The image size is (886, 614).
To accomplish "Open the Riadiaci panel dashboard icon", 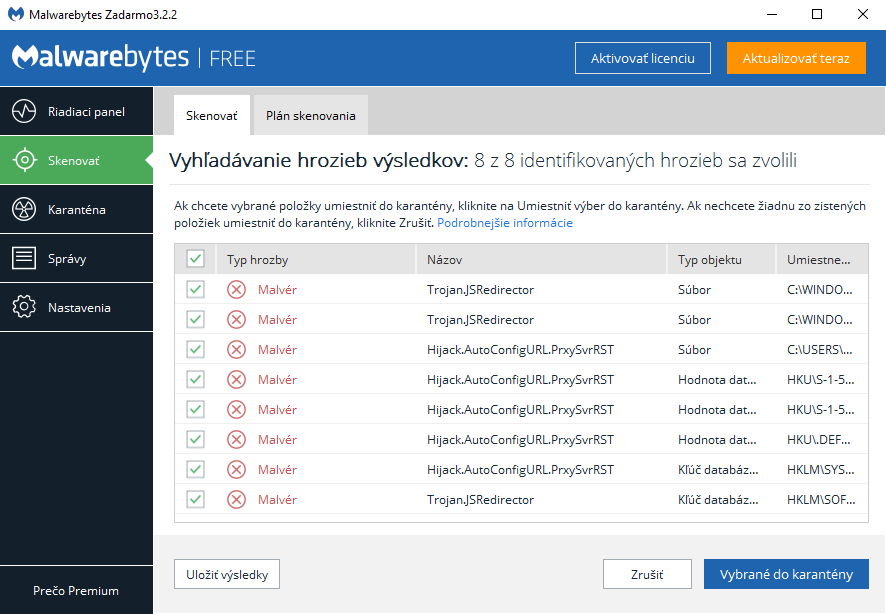I will pos(24,111).
